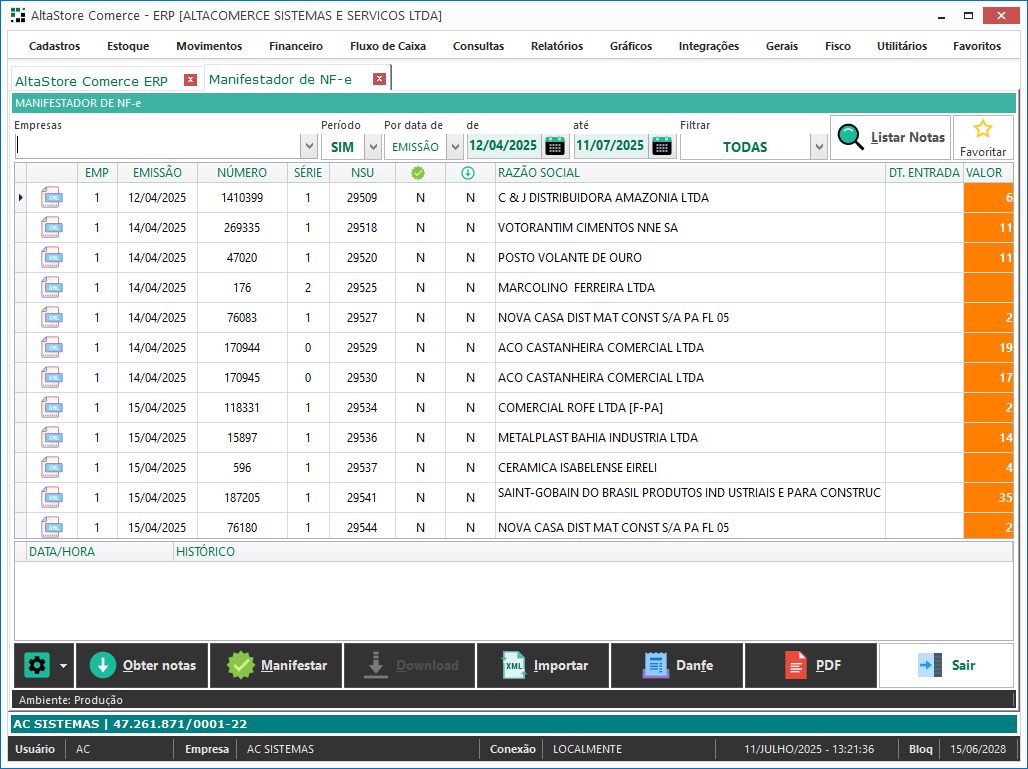Click the Manifestar button

pyautogui.click(x=276, y=665)
